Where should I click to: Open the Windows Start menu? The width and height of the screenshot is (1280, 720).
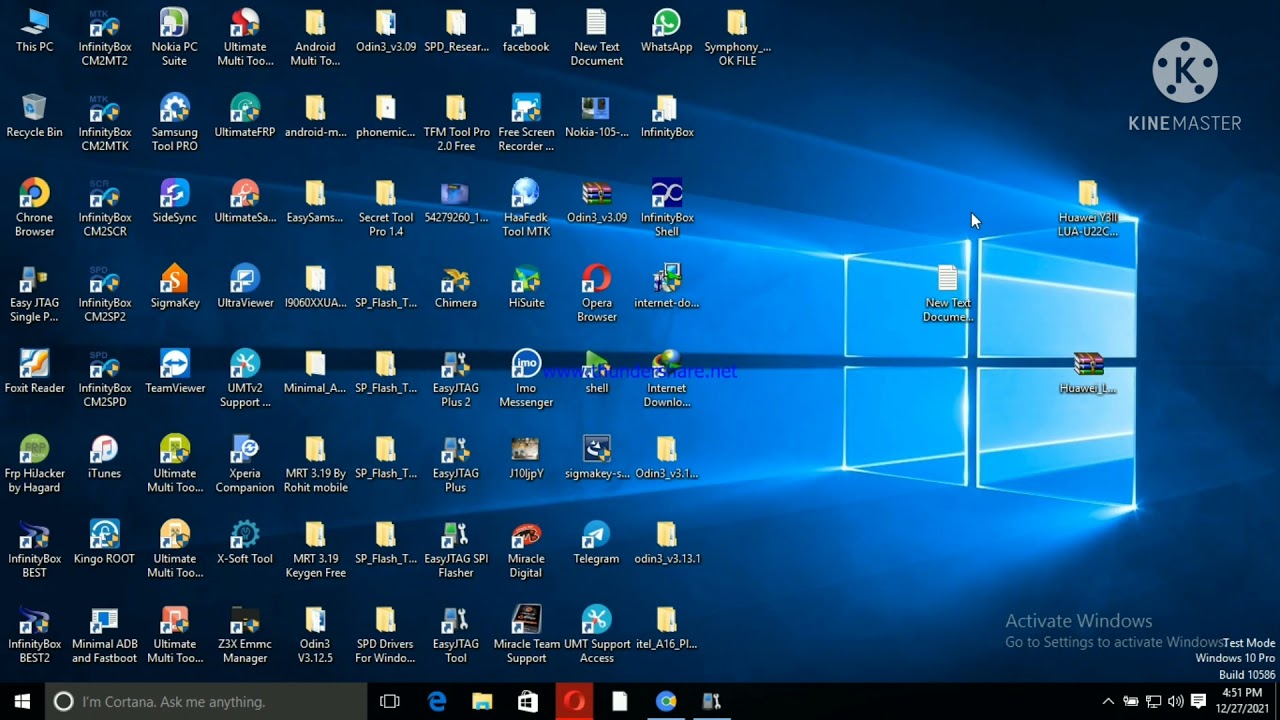pos(22,702)
